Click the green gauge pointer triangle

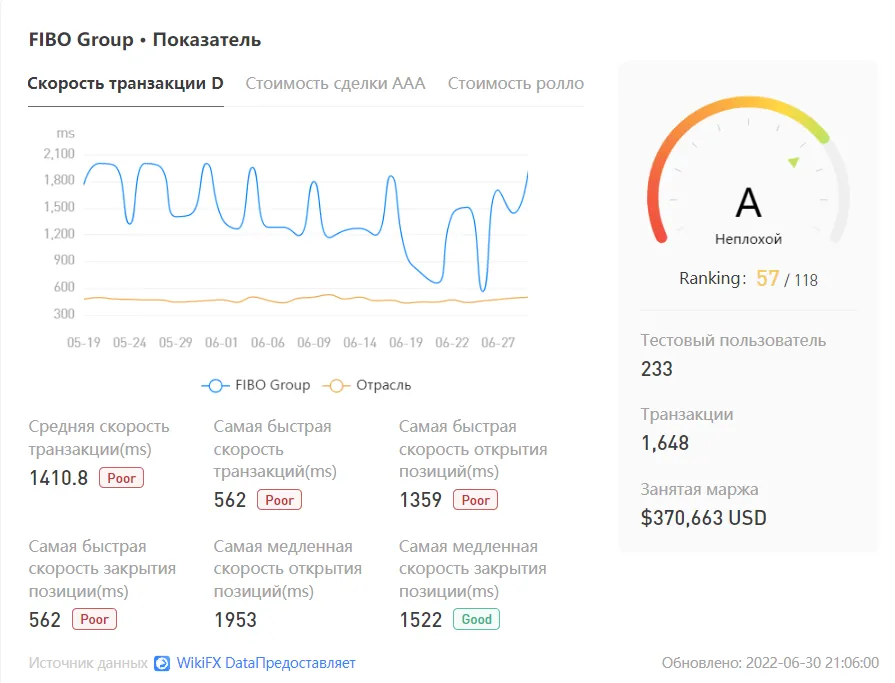pos(793,162)
